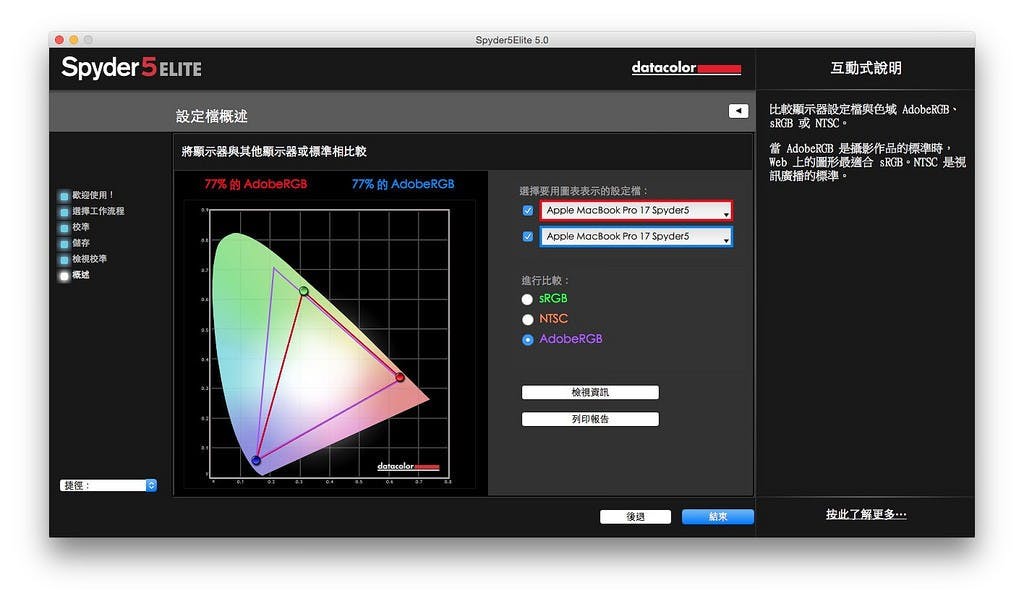1024x604 pixels.
Task: Click the 互動式說明 help panel heading
Action: [x=866, y=69]
